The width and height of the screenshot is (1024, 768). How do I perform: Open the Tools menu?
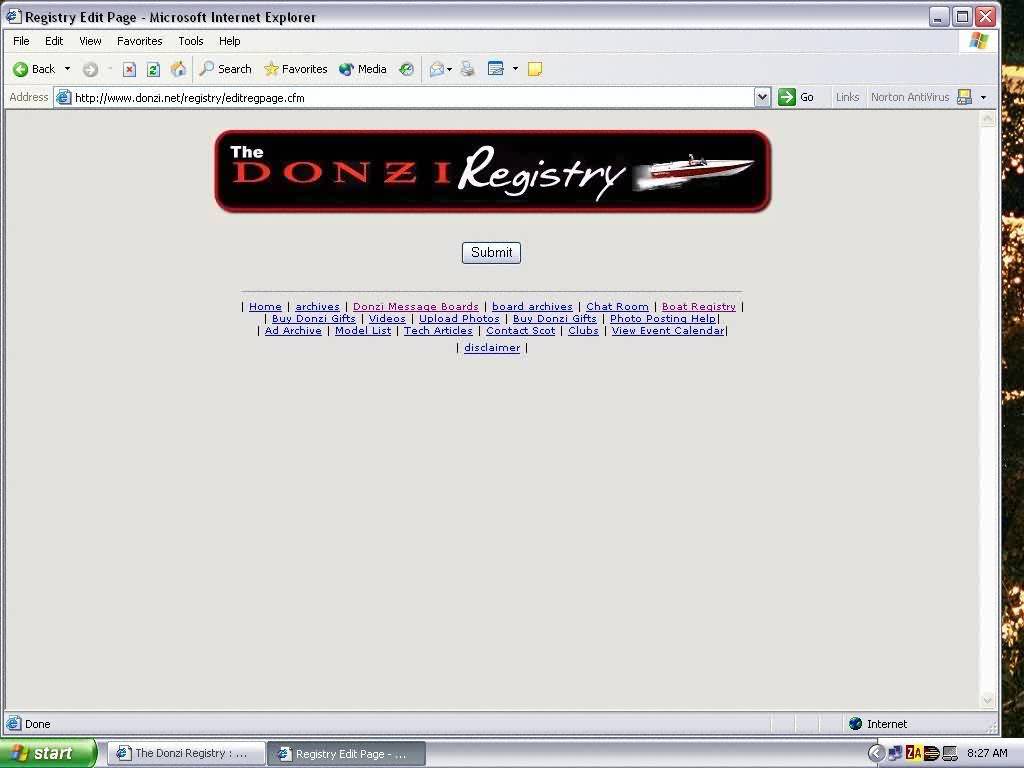coord(191,41)
